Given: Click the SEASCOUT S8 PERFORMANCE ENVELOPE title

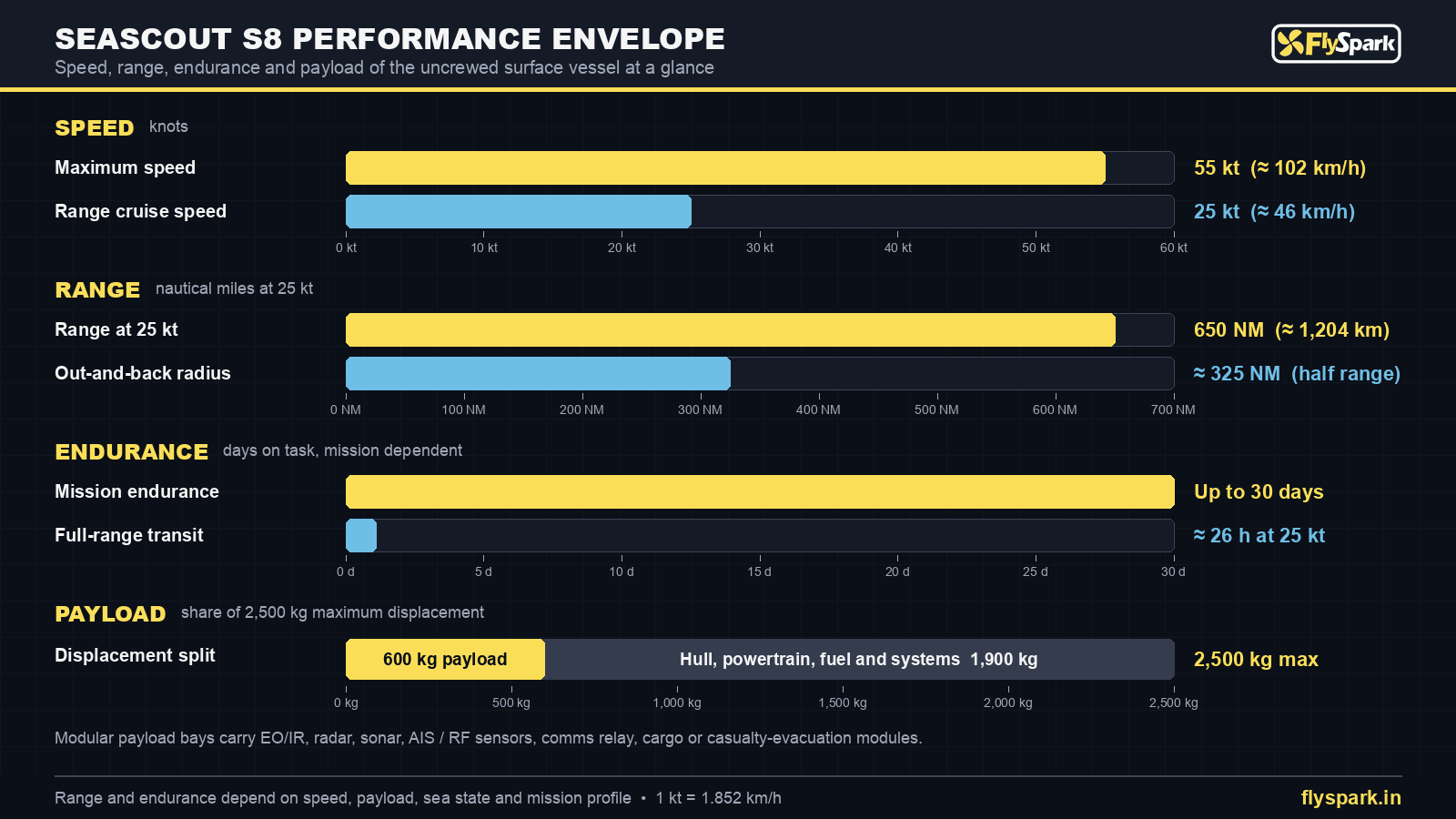Looking at the screenshot, I should (389, 39).
